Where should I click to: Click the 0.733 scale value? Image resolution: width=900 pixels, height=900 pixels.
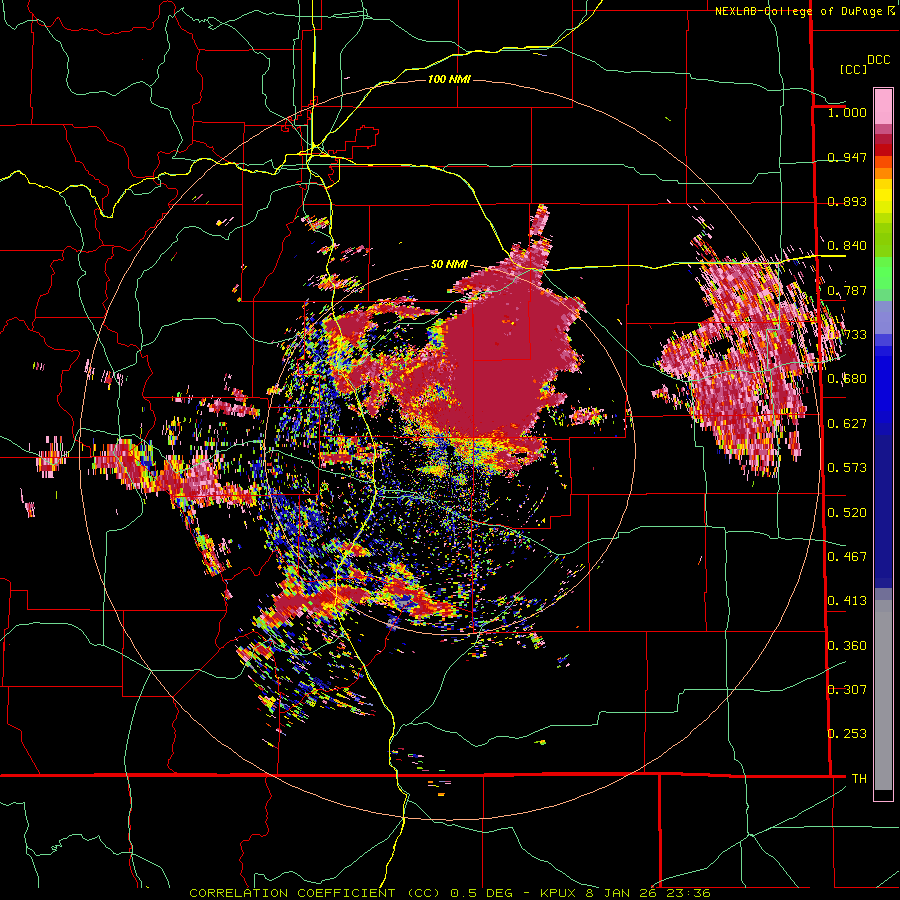tap(847, 335)
